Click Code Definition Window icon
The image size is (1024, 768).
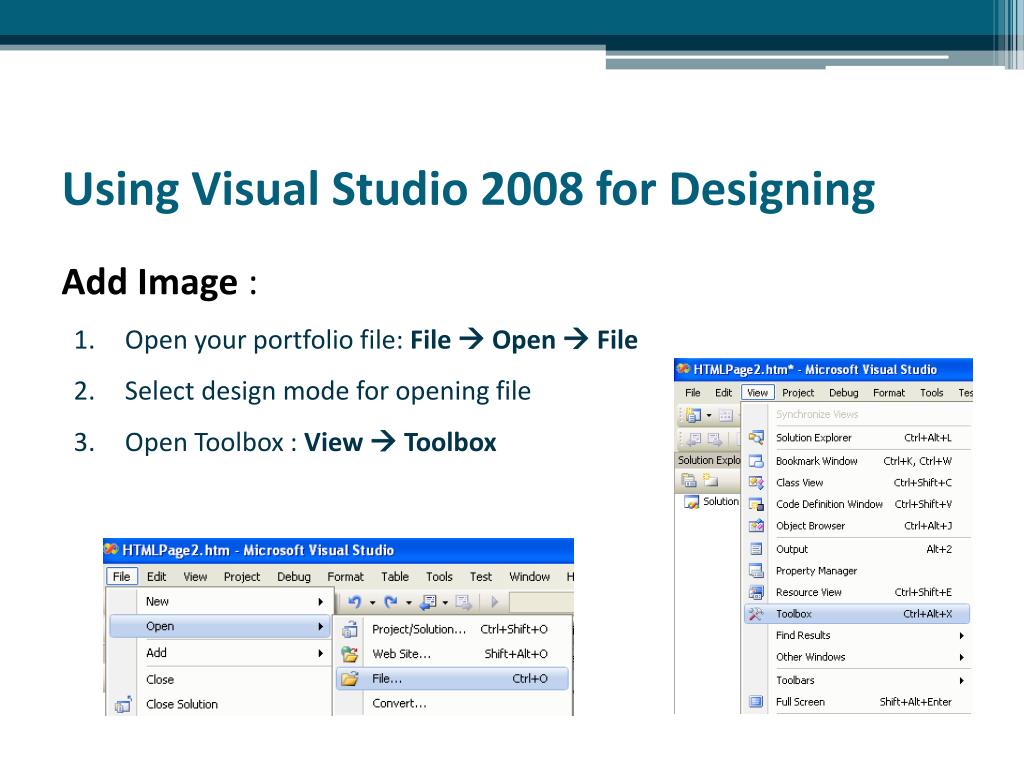pos(756,504)
